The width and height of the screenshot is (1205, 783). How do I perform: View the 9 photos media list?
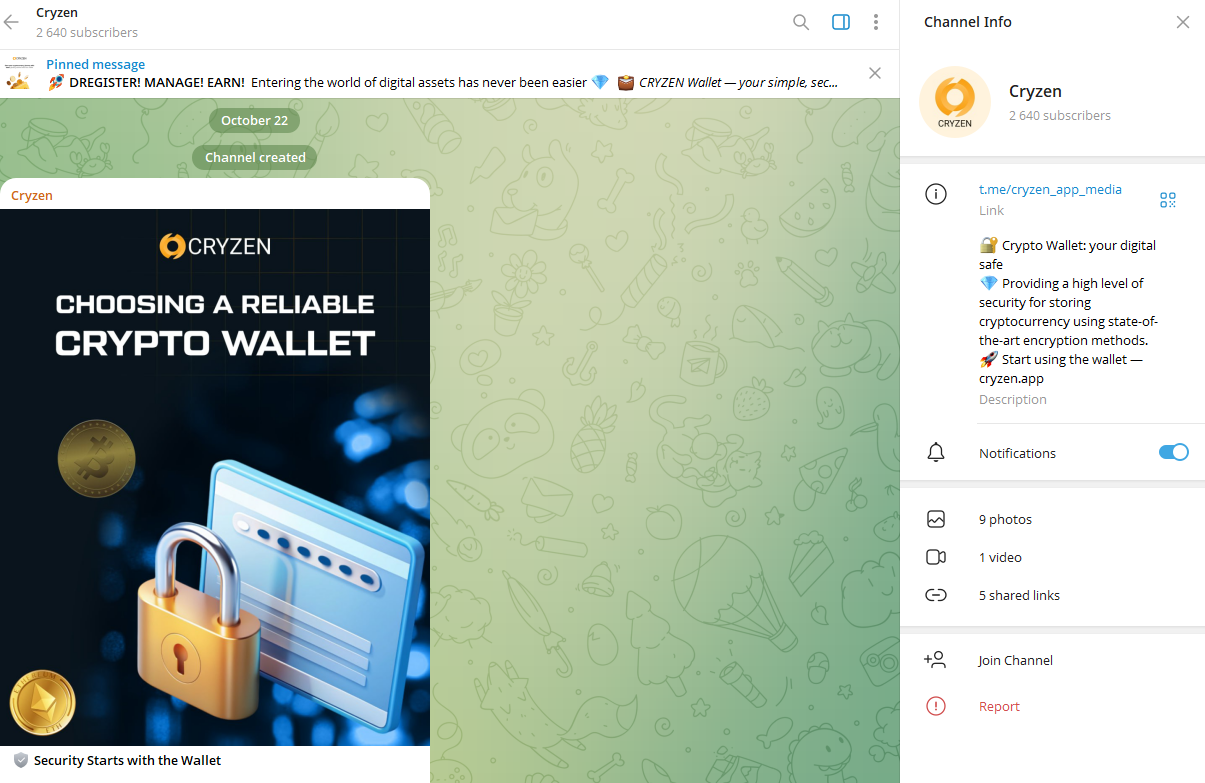(1005, 519)
